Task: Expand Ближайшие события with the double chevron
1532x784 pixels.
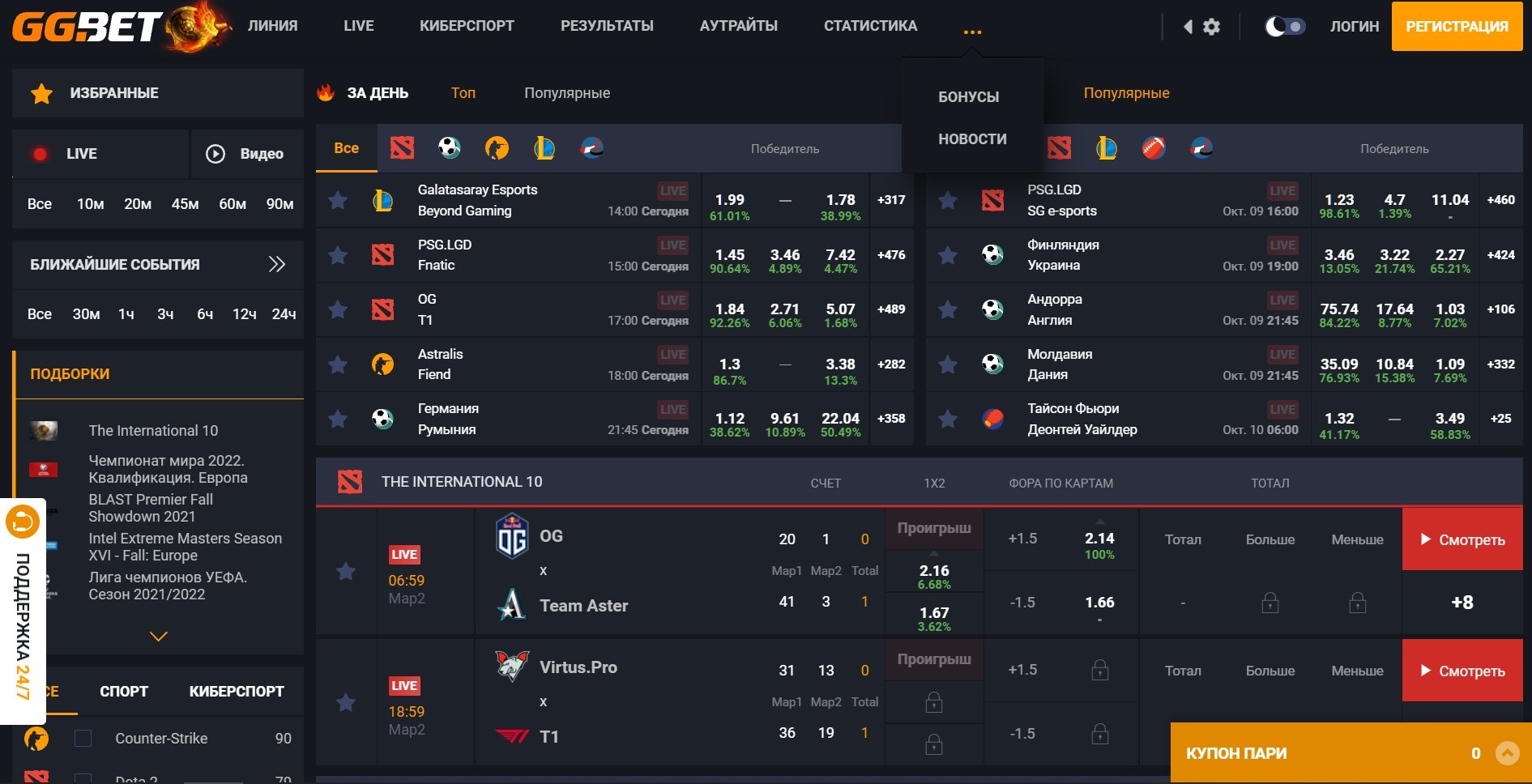Action: click(x=277, y=264)
